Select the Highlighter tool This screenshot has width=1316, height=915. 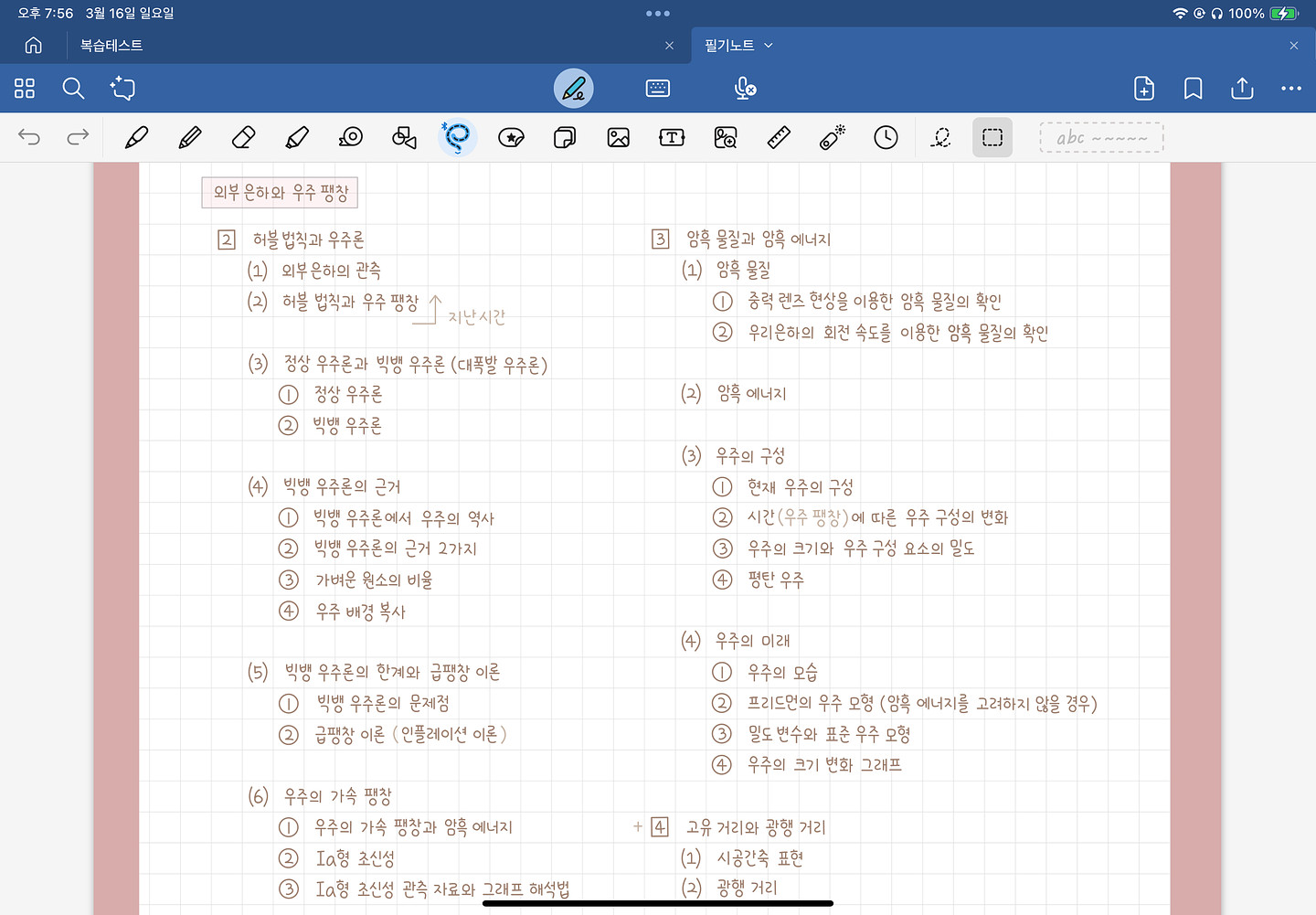[x=297, y=138]
